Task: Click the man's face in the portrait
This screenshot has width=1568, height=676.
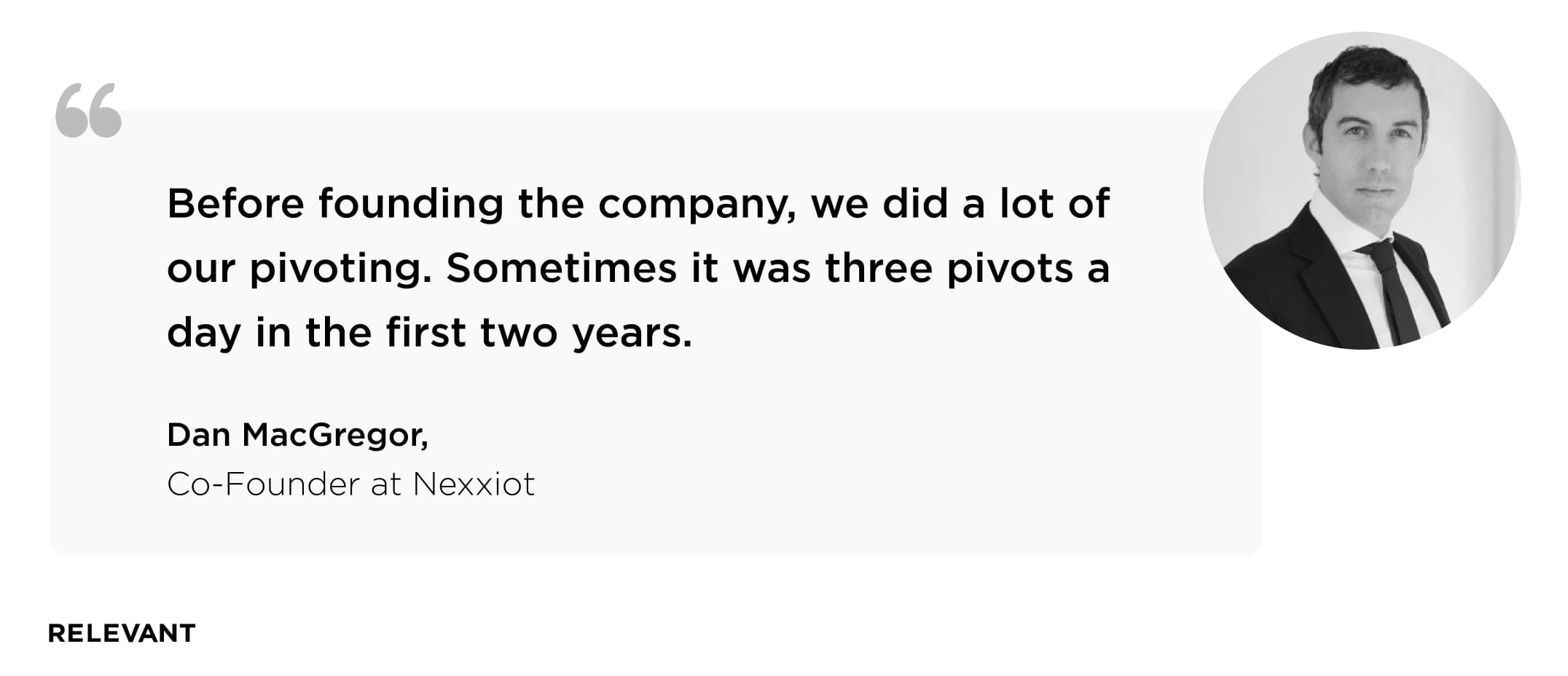Action: pyautogui.click(x=1371, y=148)
